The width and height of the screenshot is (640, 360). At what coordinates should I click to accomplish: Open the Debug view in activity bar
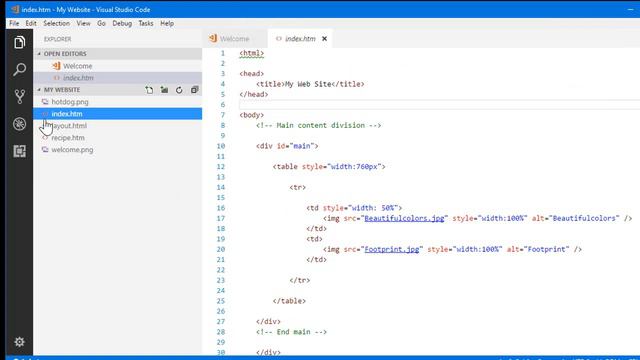point(19,124)
